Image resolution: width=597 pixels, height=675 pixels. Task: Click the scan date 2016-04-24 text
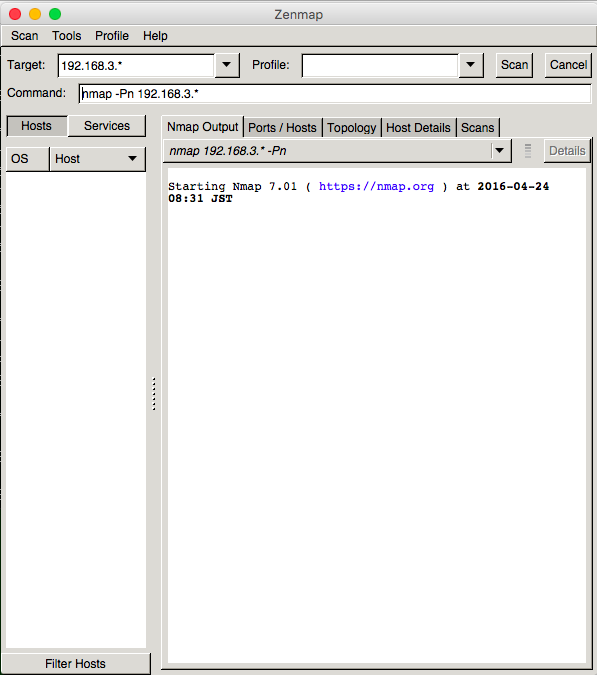tap(513, 186)
